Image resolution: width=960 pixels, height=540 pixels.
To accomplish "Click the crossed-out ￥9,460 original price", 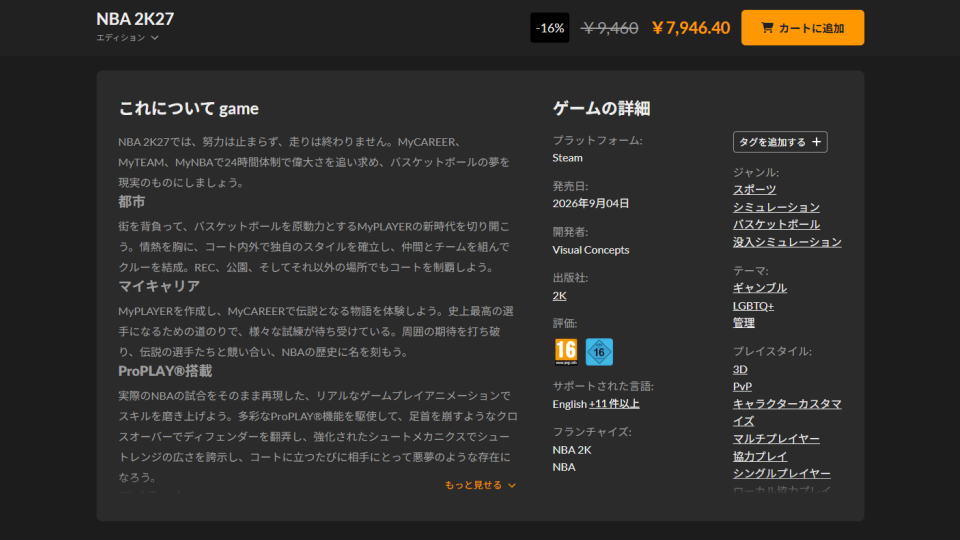I will click(610, 28).
